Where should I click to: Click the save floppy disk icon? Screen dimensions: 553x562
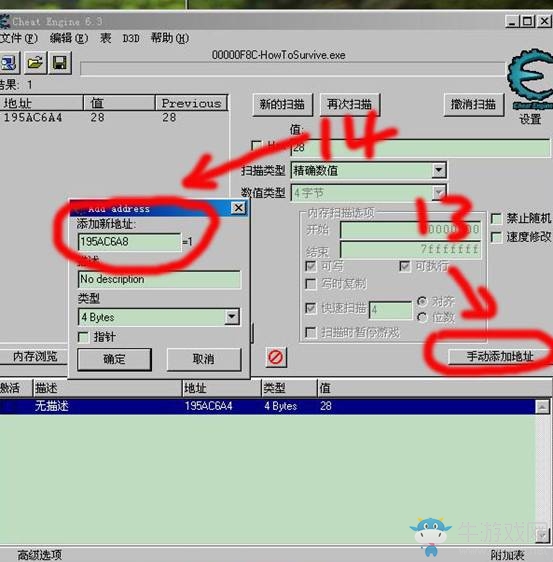pos(59,63)
